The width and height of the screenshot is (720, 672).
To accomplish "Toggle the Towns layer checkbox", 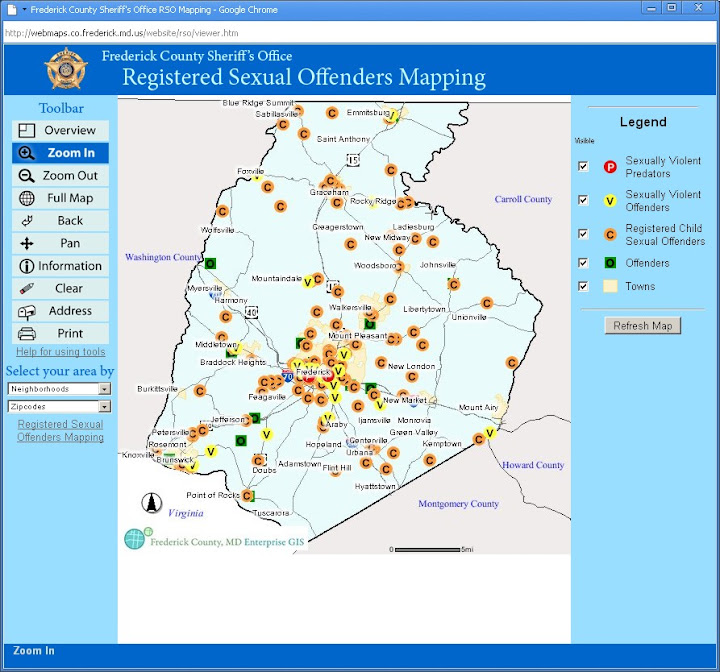I will pos(583,286).
